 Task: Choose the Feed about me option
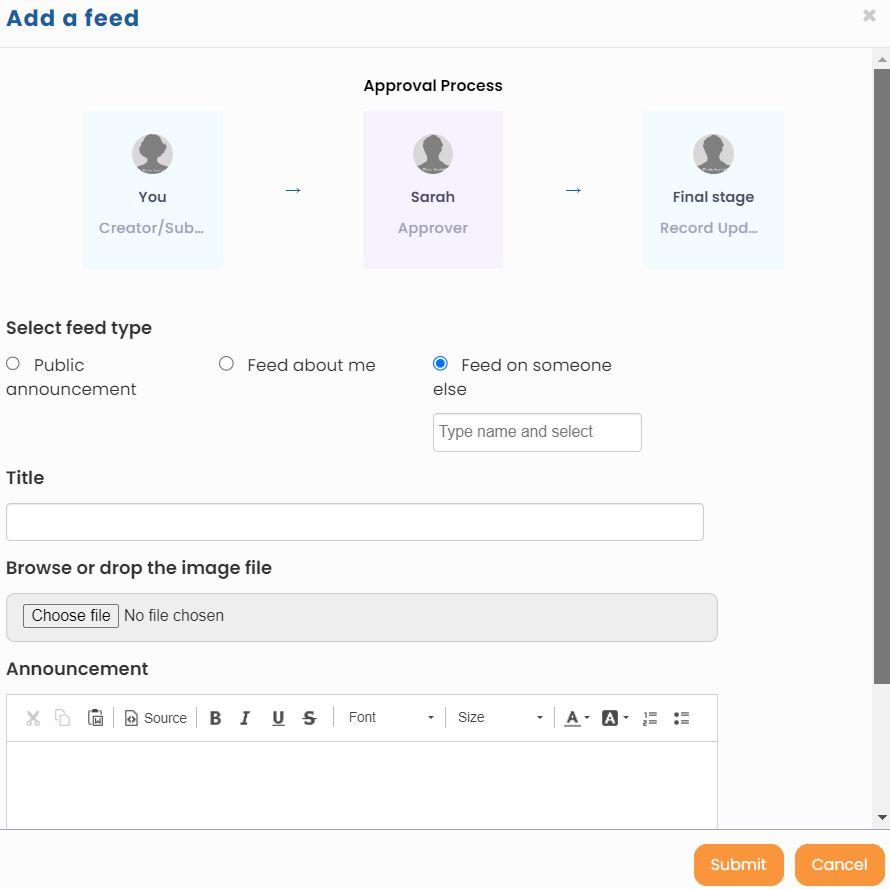[x=226, y=363]
